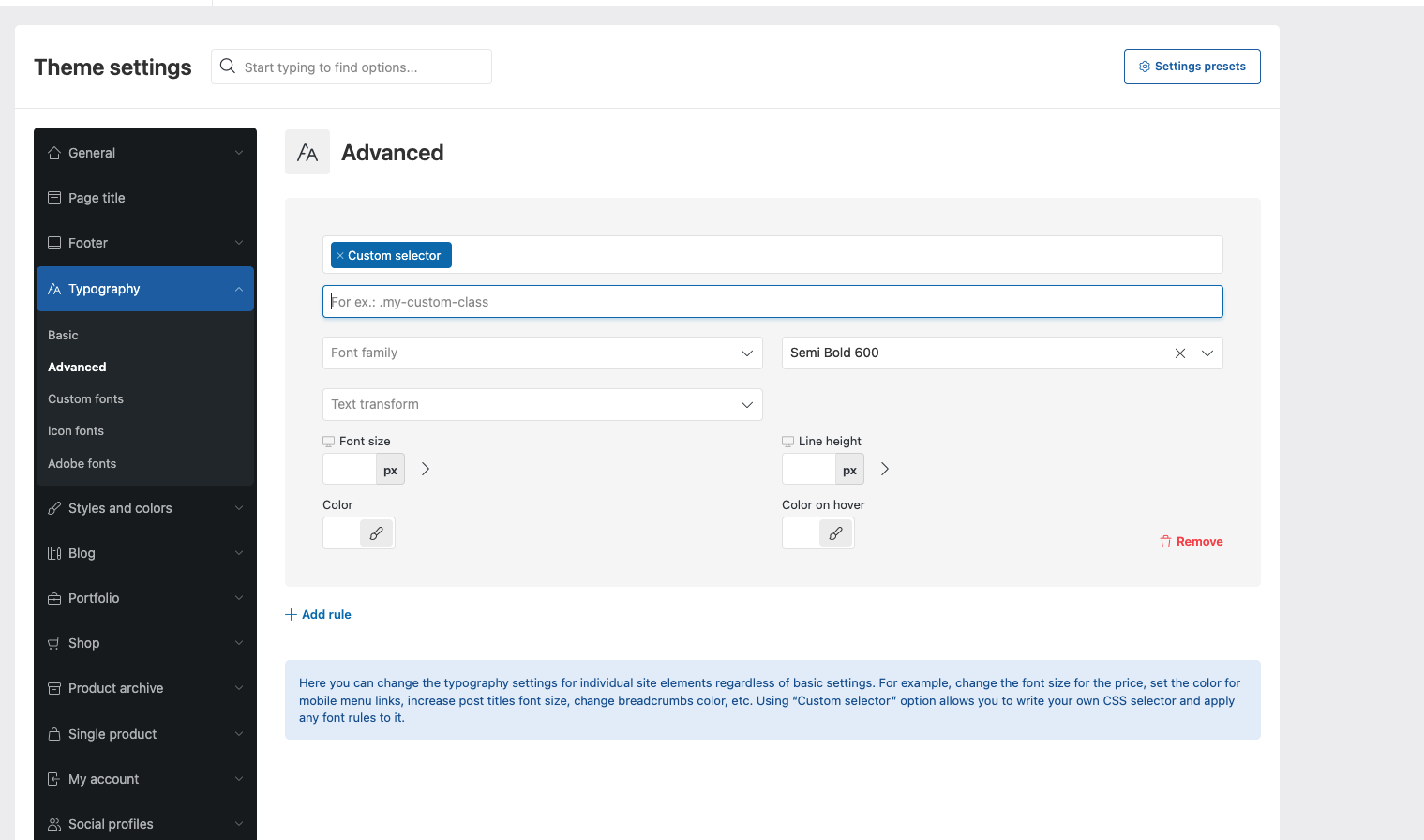Click the Line height desktop device icon
This screenshot has width=1424, height=840.
coord(787,442)
